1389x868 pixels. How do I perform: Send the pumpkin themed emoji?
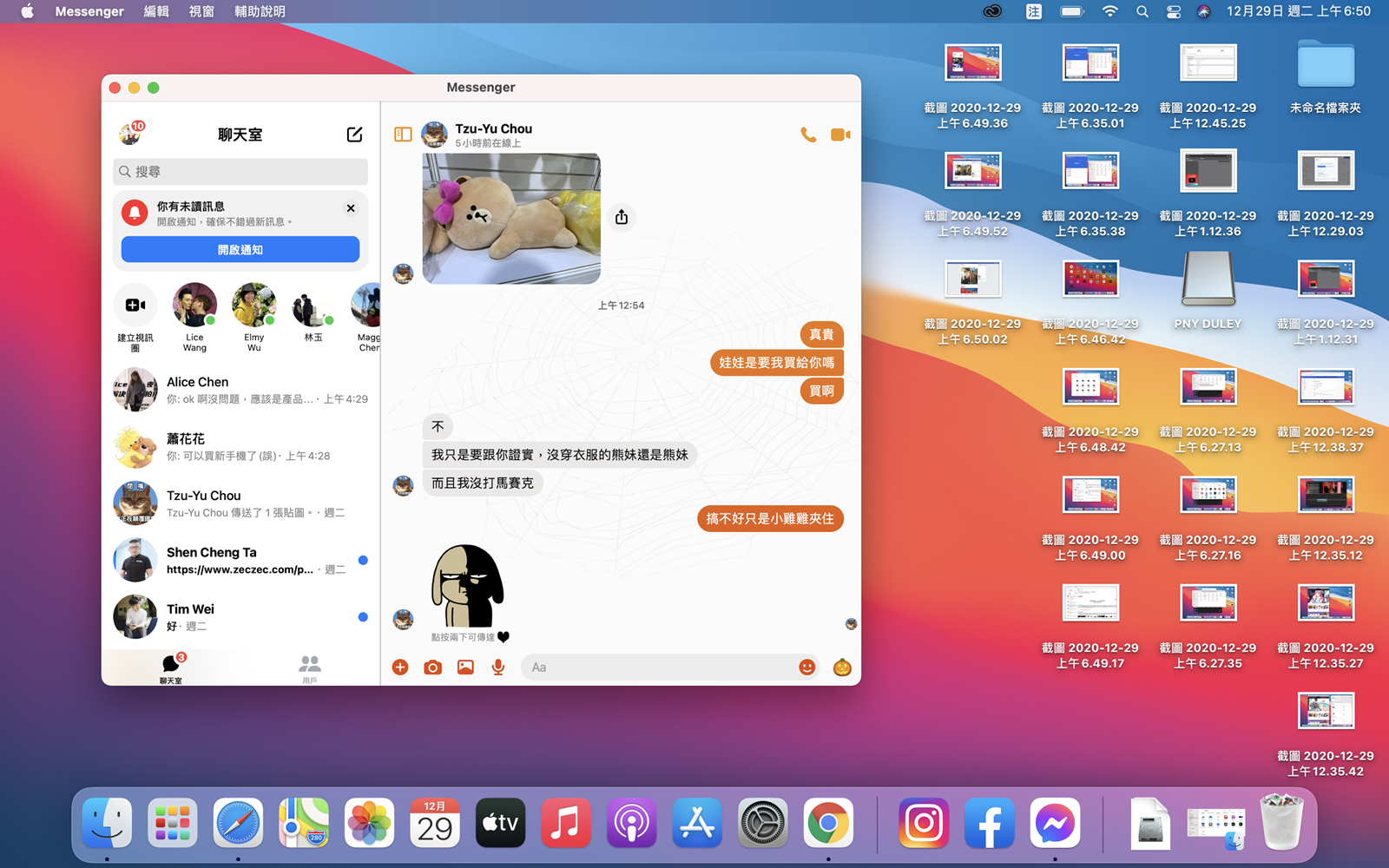[840, 667]
